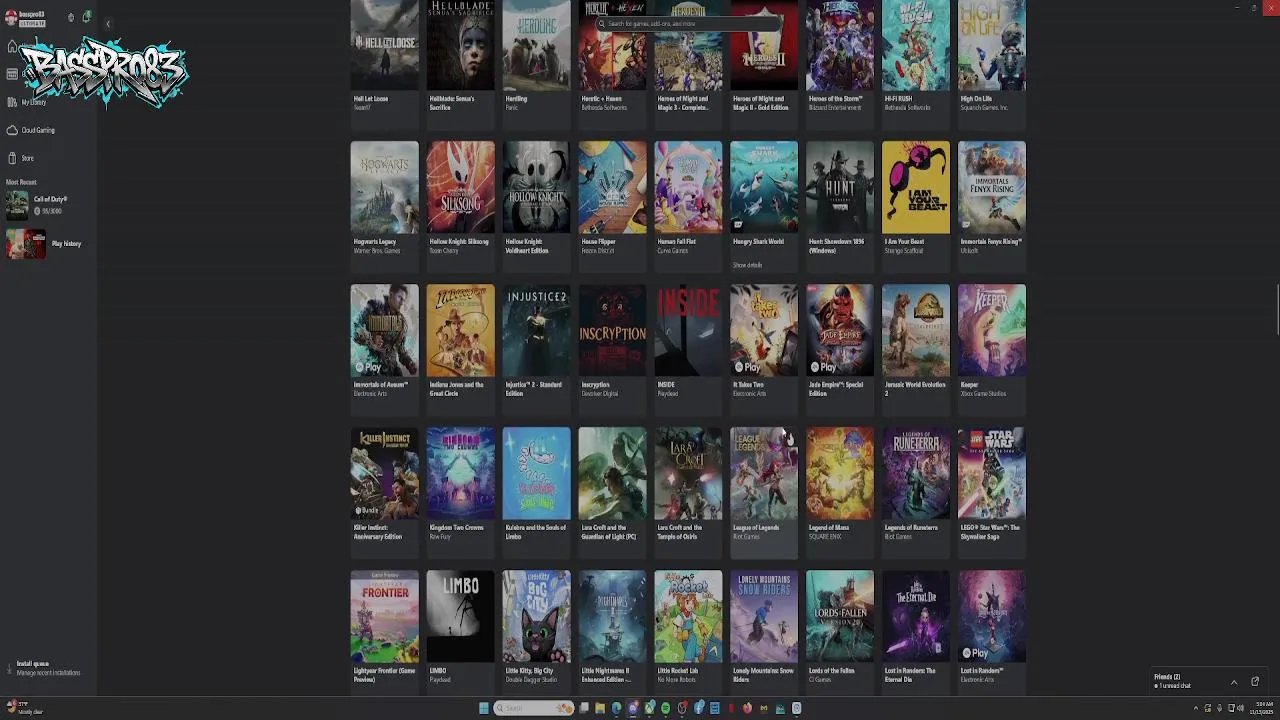1280x720 pixels.
Task: Click the taskbar search box
Action: tap(533, 708)
